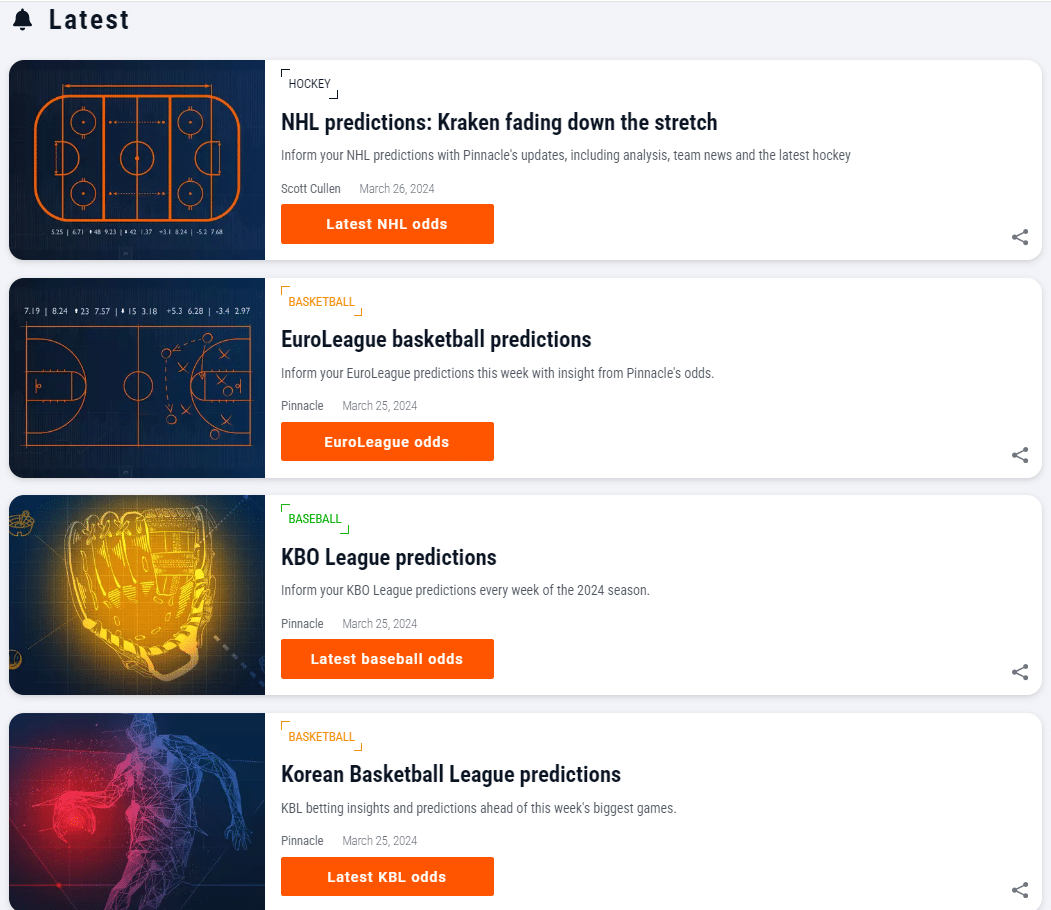This screenshot has width=1051, height=910.
Task: Click the BASKETBALL tag on the EuroLeague article
Action: point(322,301)
